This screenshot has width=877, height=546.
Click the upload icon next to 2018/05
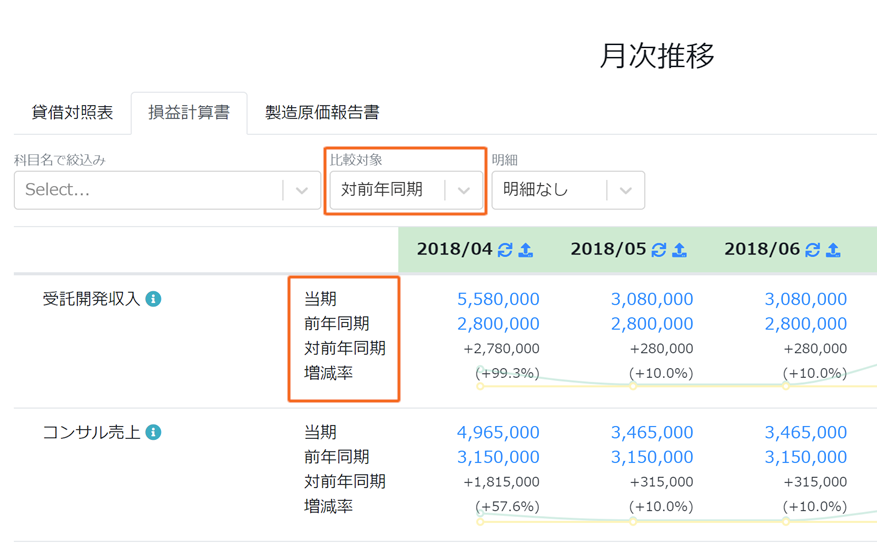680,250
